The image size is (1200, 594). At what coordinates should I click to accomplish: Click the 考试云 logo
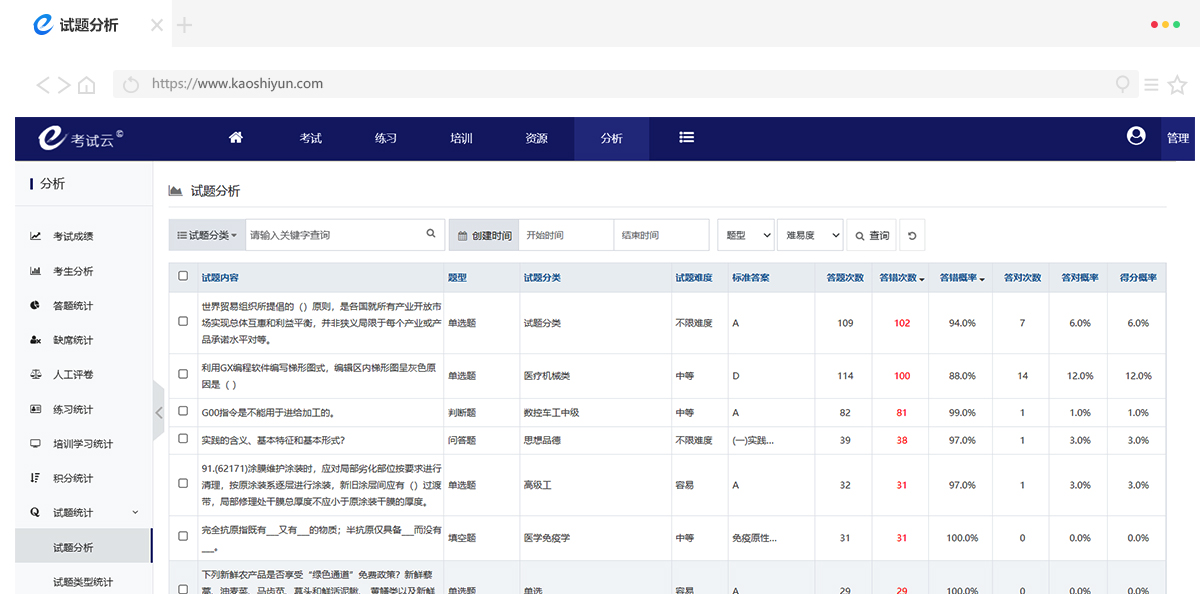pyautogui.click(x=81, y=138)
